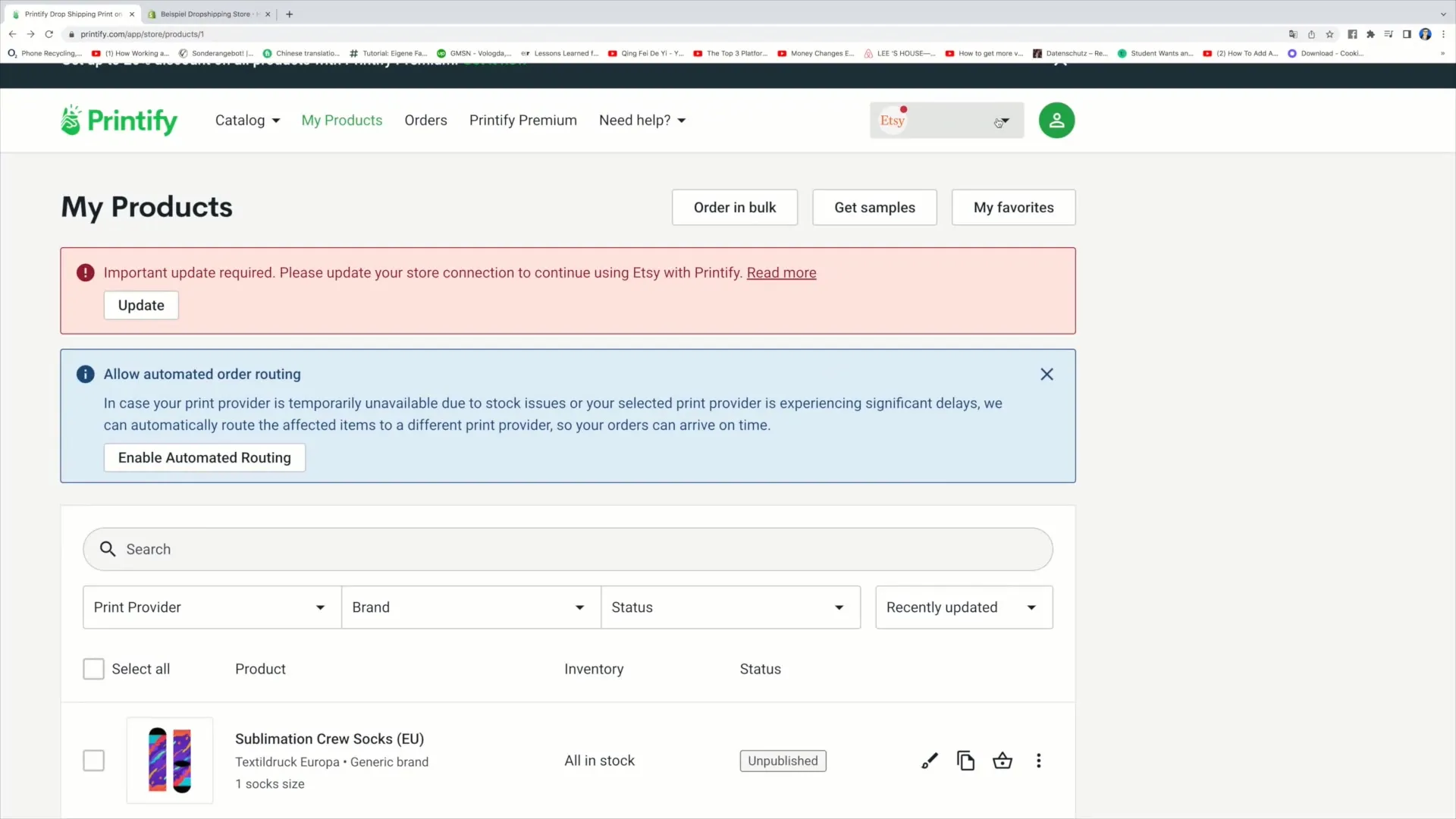Open the Catalog menu
1456x819 pixels.
pyautogui.click(x=247, y=120)
